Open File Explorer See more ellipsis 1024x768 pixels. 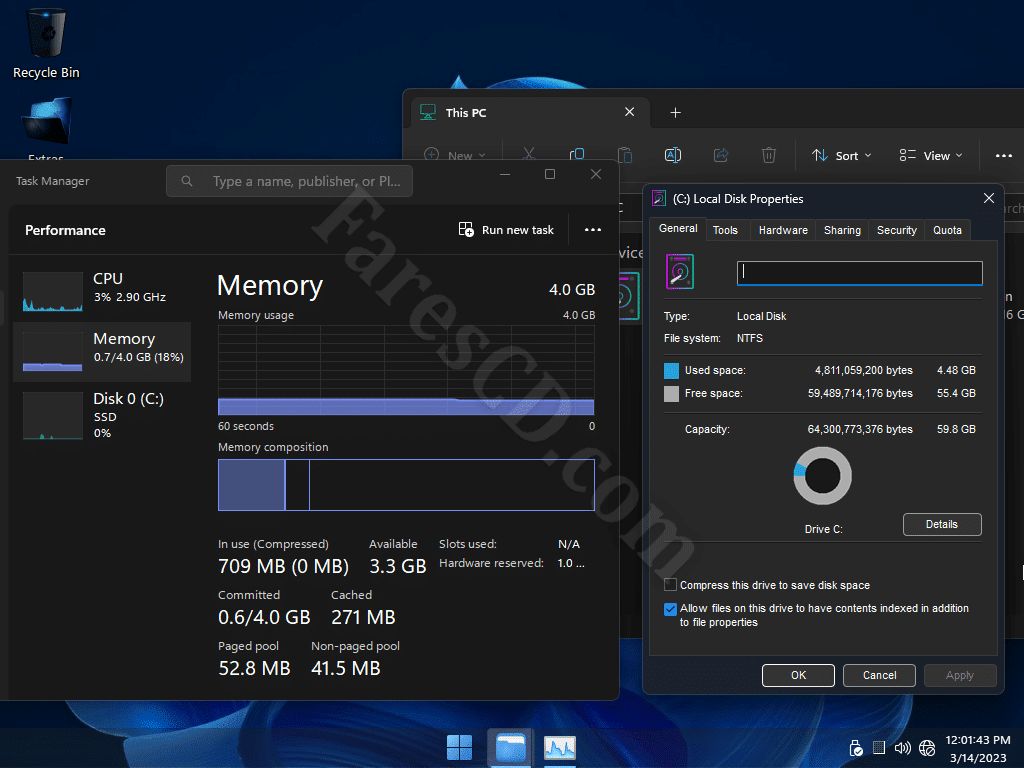(x=1004, y=155)
